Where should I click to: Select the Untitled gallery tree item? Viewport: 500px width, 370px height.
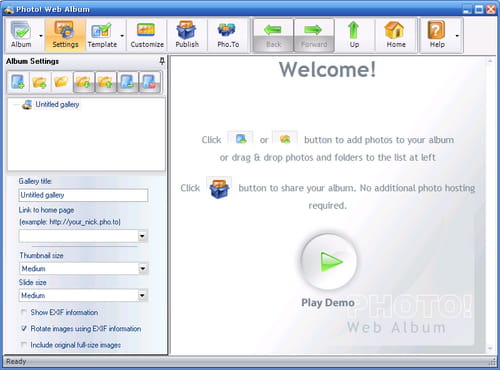point(57,104)
